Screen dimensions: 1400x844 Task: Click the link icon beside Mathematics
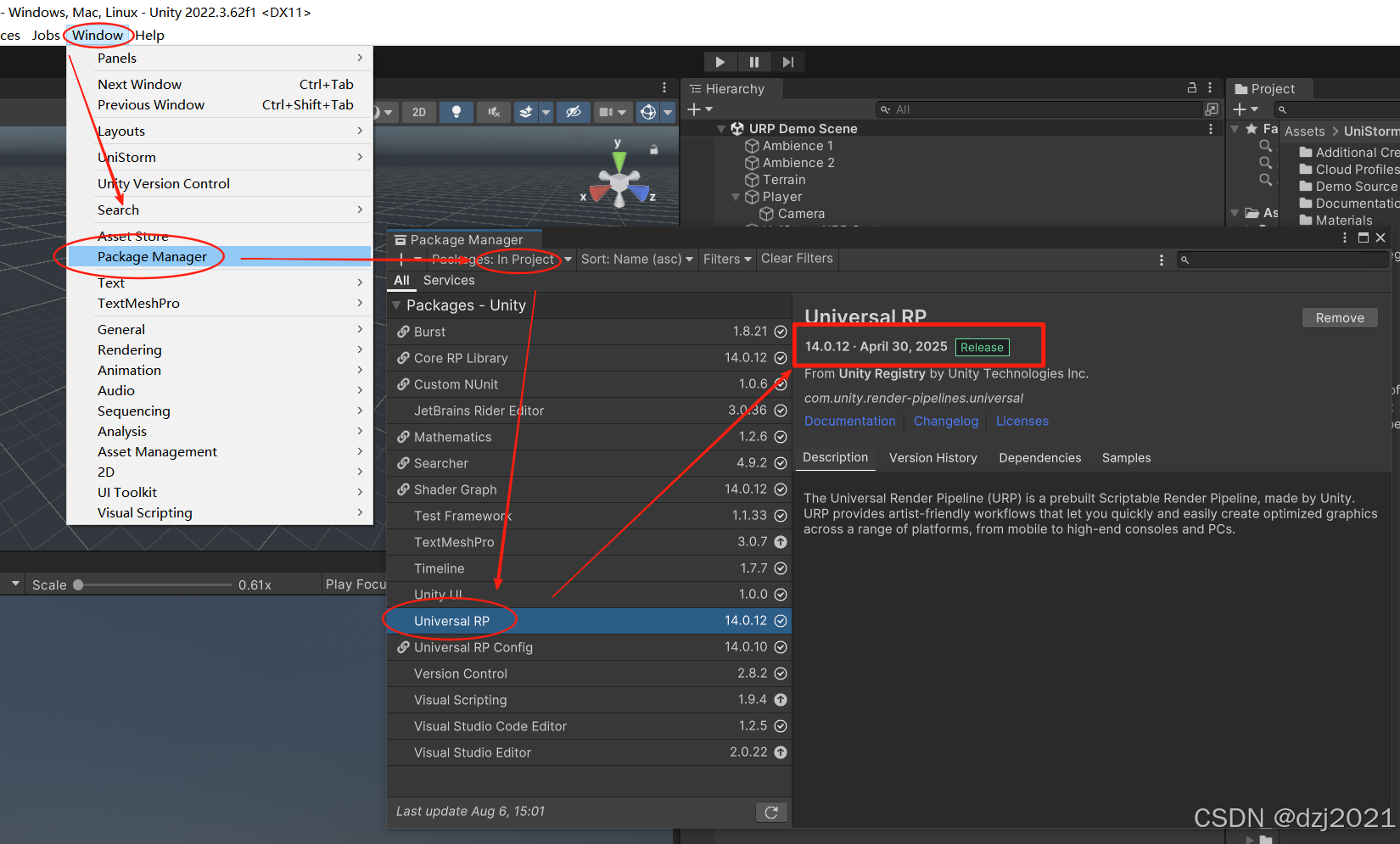coord(404,437)
